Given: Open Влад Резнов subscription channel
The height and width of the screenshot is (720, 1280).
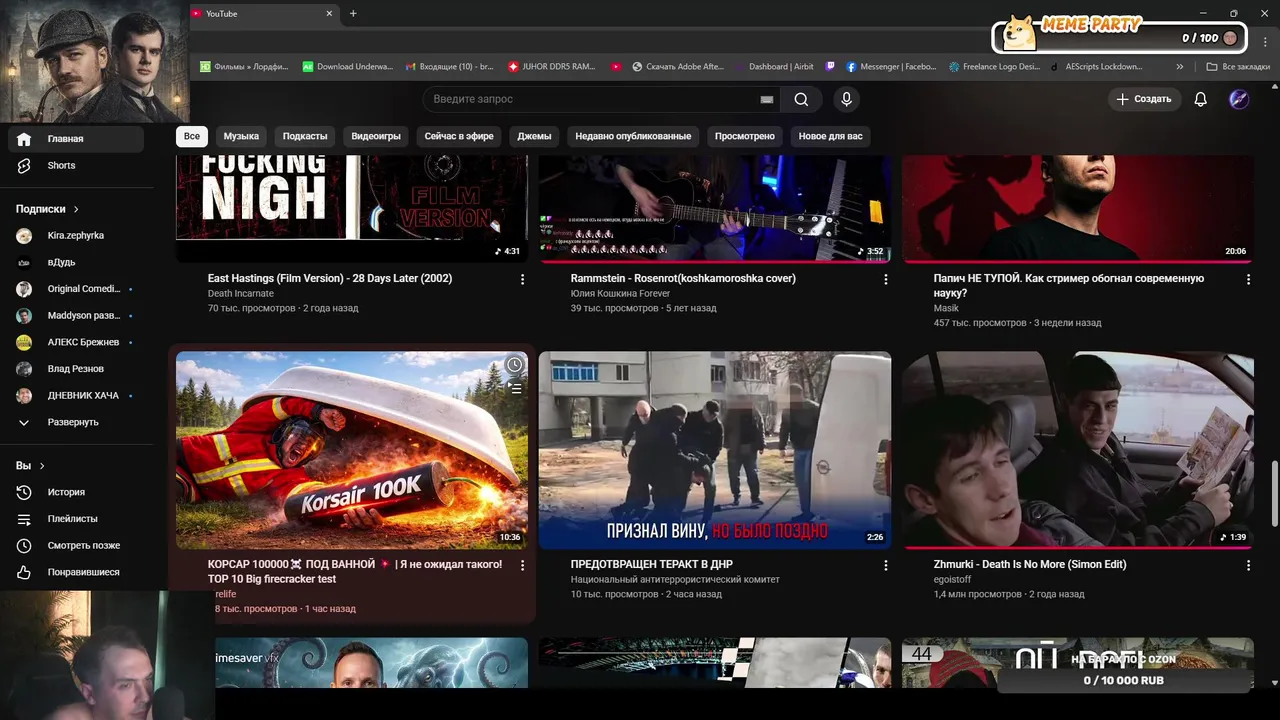Looking at the screenshot, I should tap(76, 369).
